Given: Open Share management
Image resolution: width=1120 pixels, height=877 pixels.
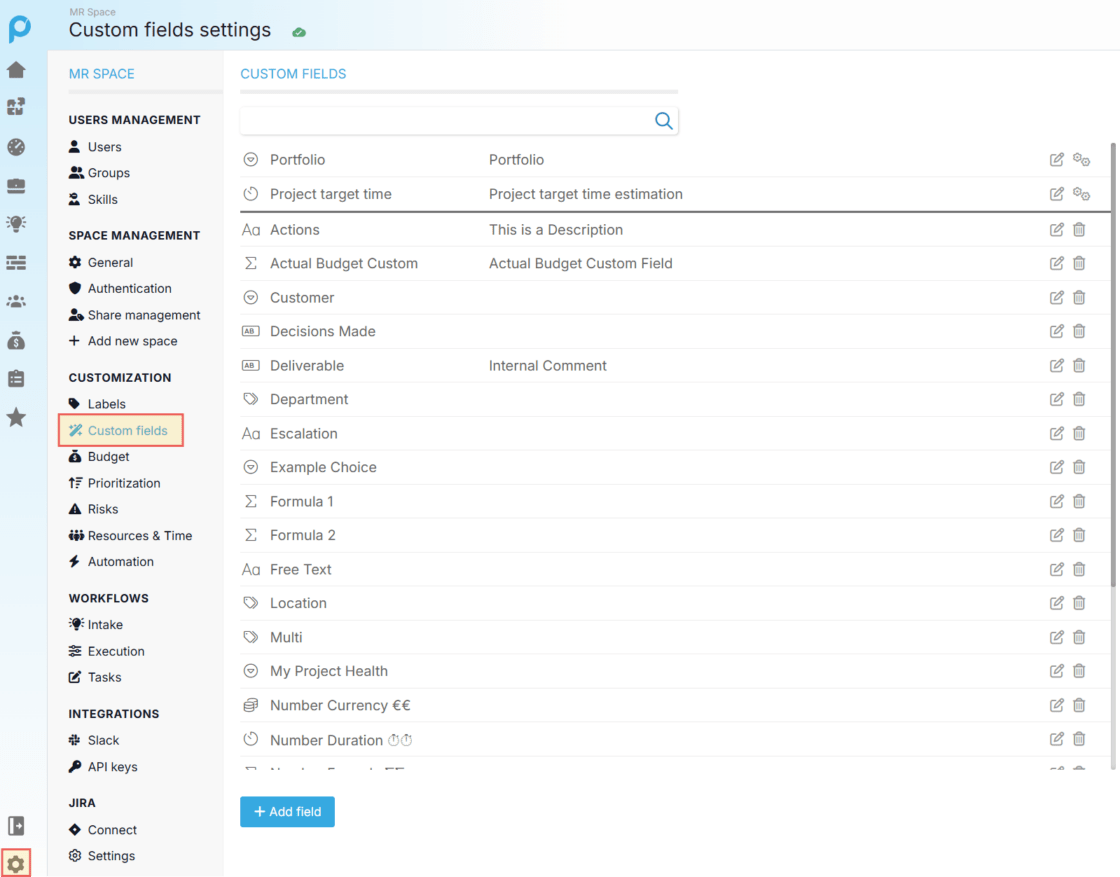Looking at the screenshot, I should pos(134,315).
